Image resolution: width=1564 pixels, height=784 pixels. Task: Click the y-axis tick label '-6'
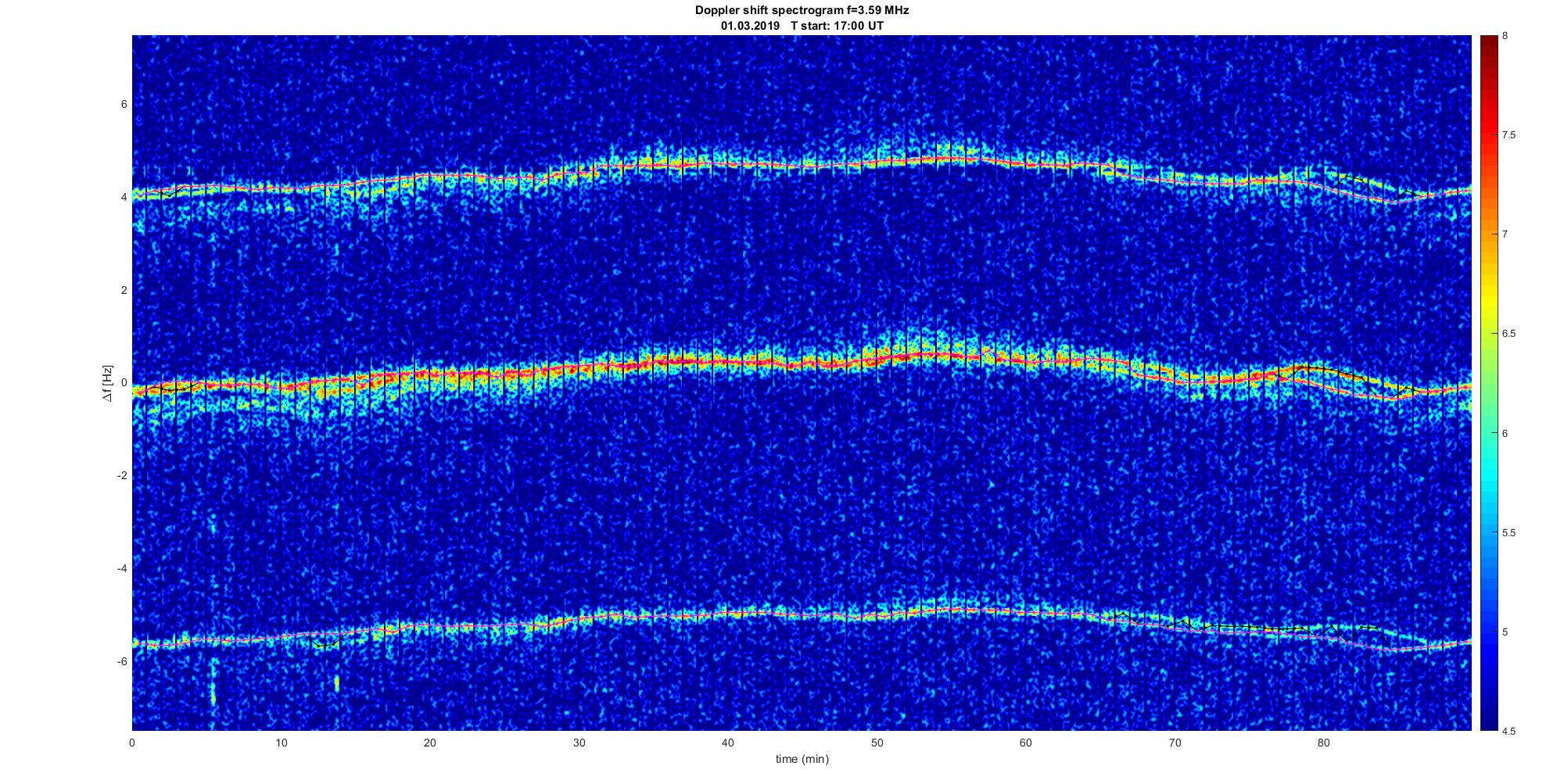(122, 661)
